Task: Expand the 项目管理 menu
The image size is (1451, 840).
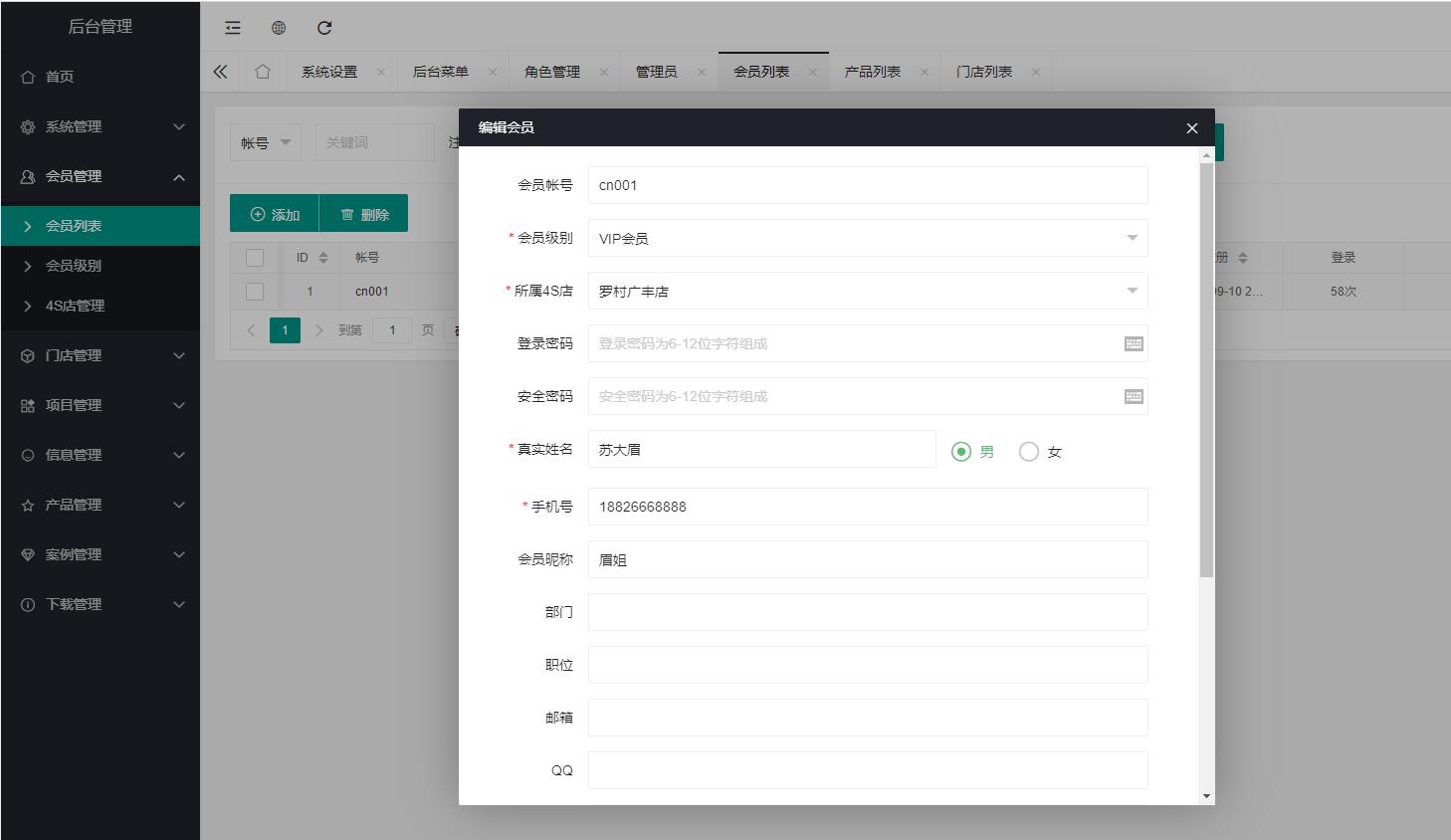Action: click(179, 405)
